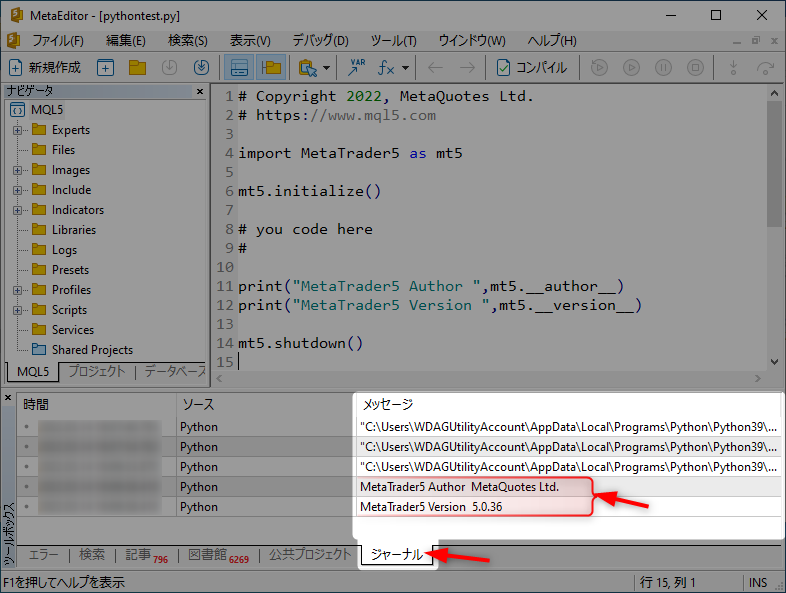Image resolution: width=786 pixels, height=593 pixels.
Task: Expand the Indicators folder
Action: [x=18, y=211]
